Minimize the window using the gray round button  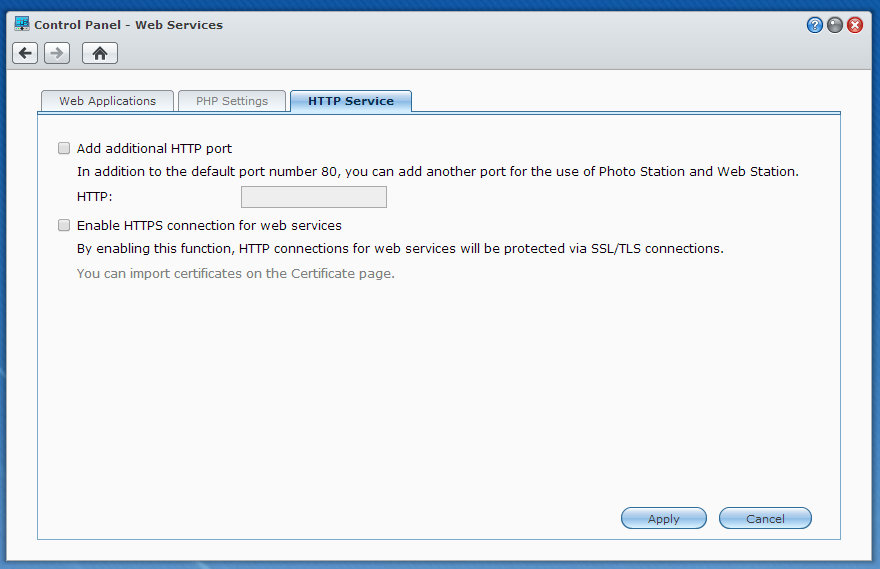pyautogui.click(x=835, y=25)
